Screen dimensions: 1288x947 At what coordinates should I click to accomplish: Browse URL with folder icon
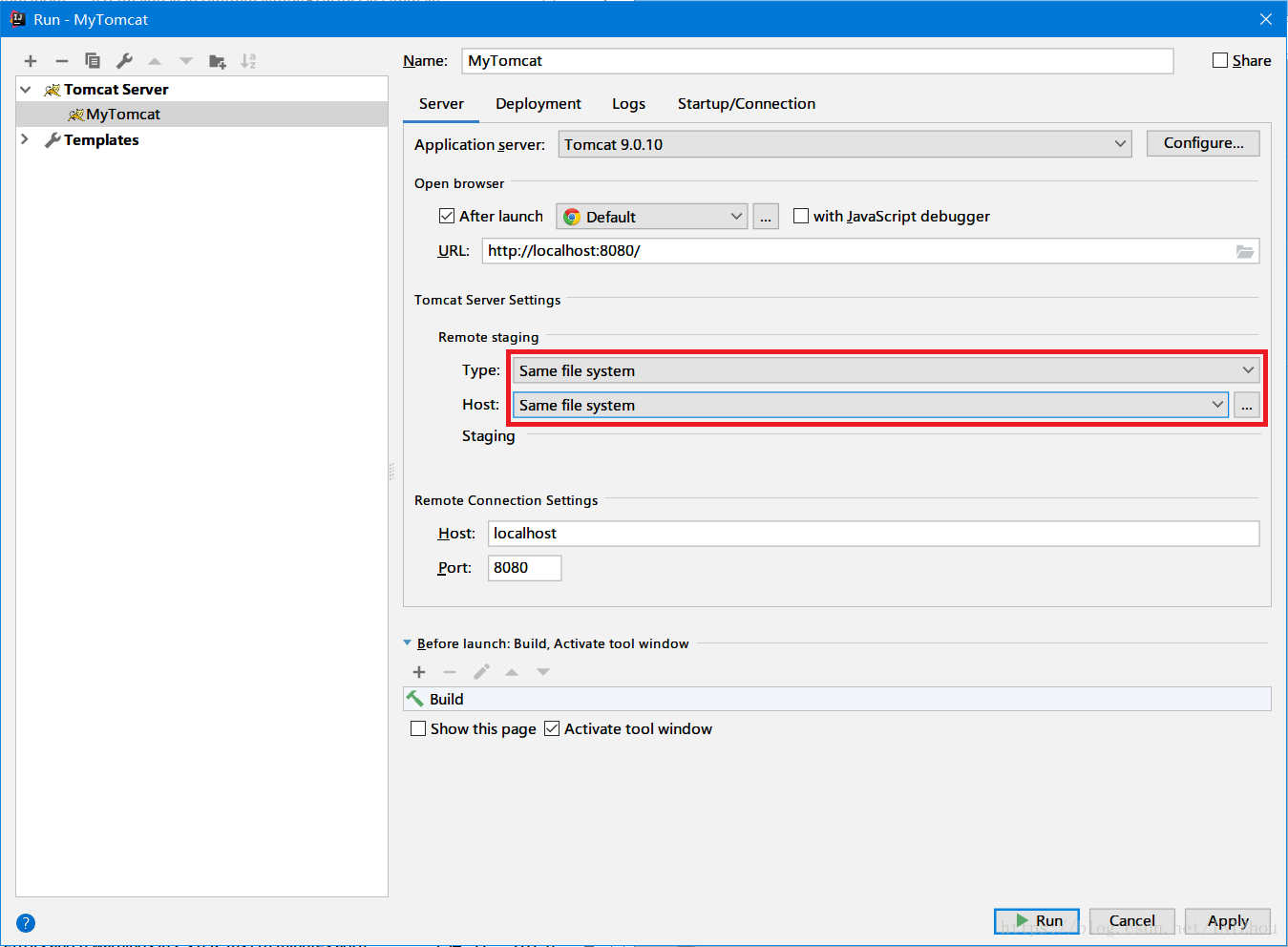(x=1245, y=251)
